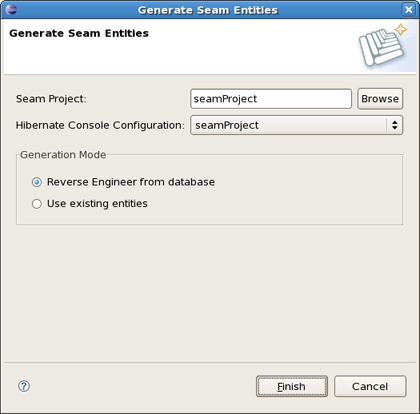Click the window title bar text
Image resolution: width=420 pixels, height=414 pixels.
click(x=208, y=10)
